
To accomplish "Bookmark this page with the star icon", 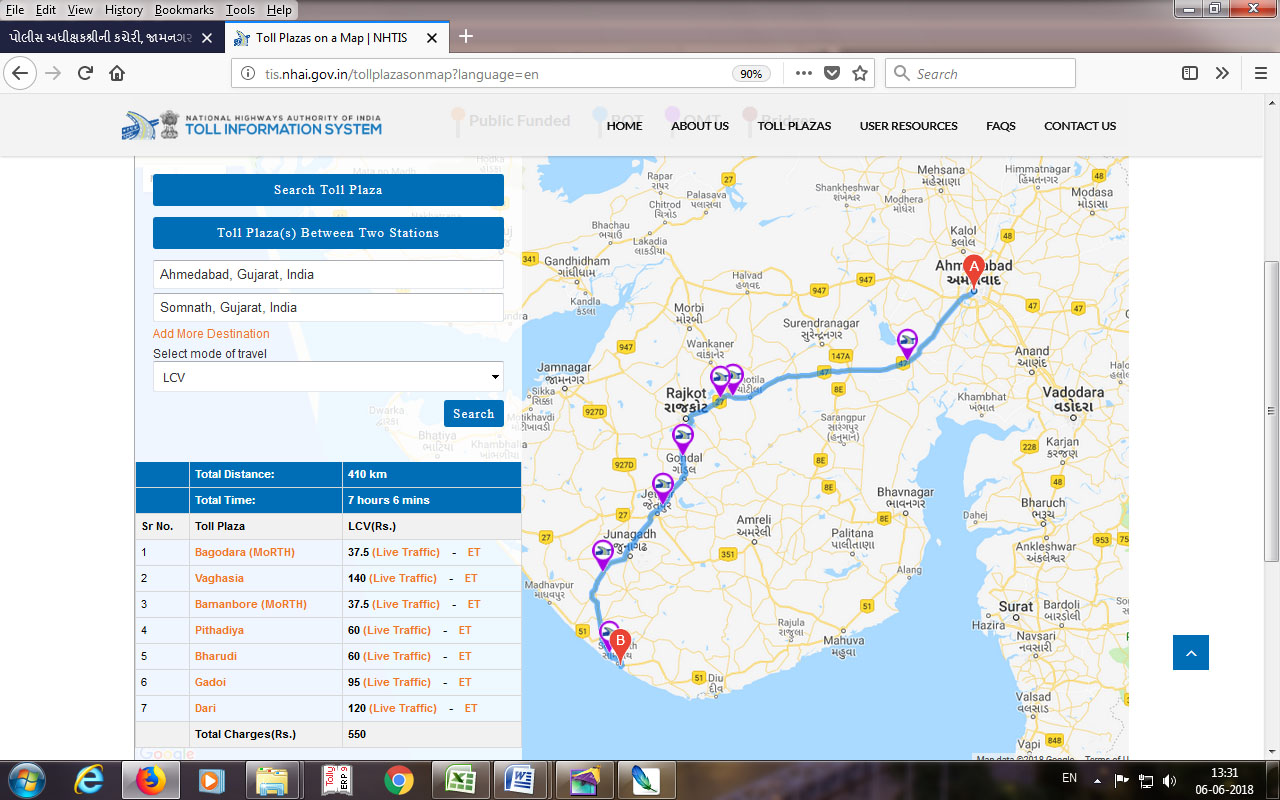I will coord(859,73).
